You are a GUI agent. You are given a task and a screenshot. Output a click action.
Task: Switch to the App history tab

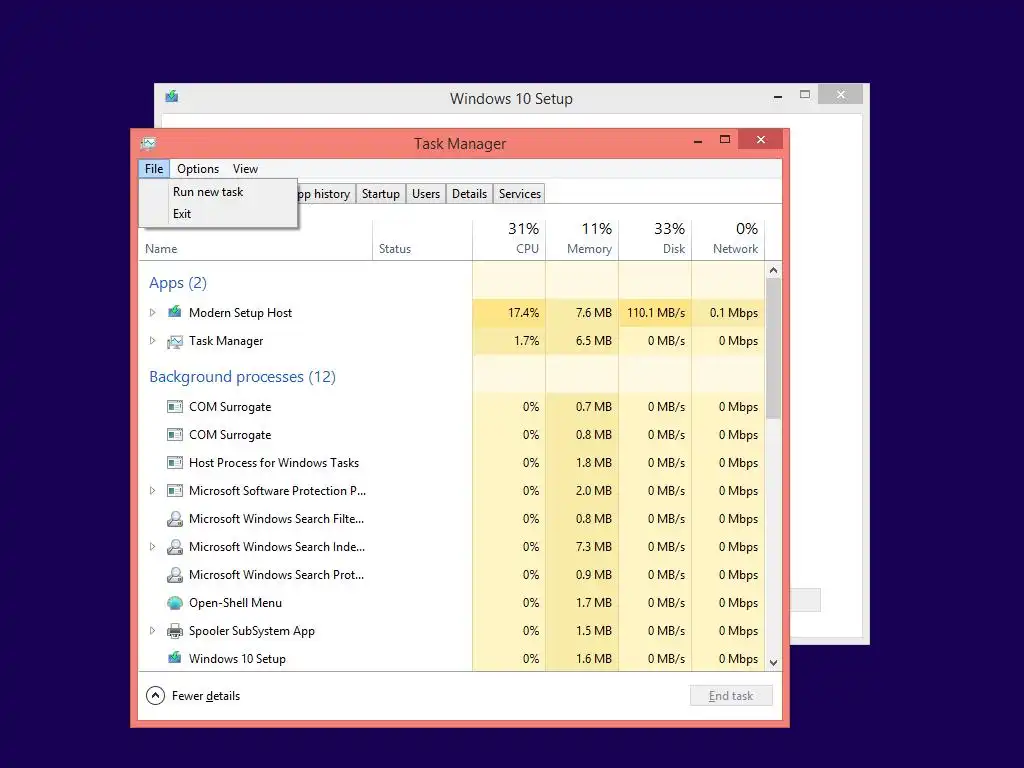325,194
